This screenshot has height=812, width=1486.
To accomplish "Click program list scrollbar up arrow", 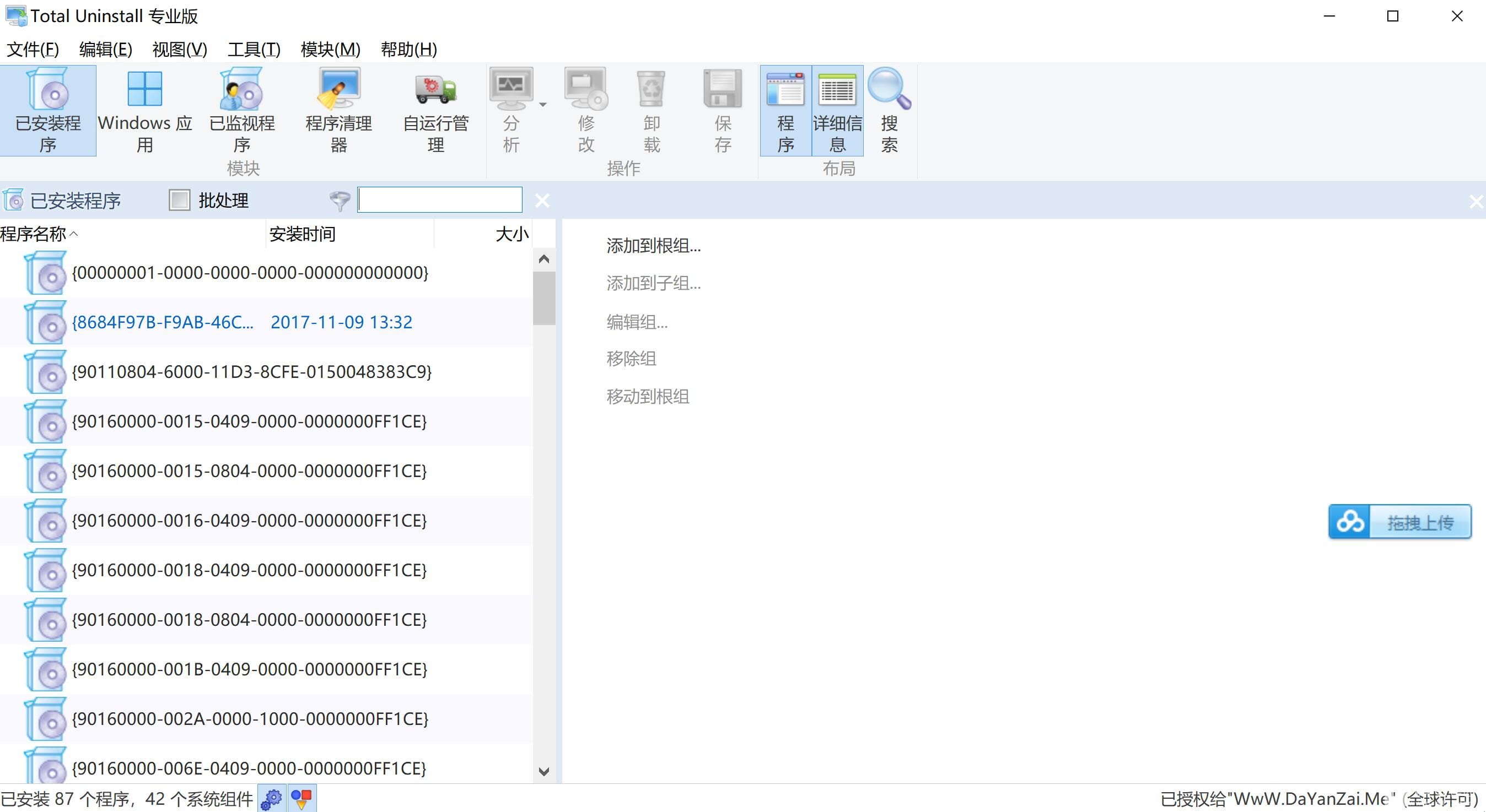I will click(x=543, y=259).
